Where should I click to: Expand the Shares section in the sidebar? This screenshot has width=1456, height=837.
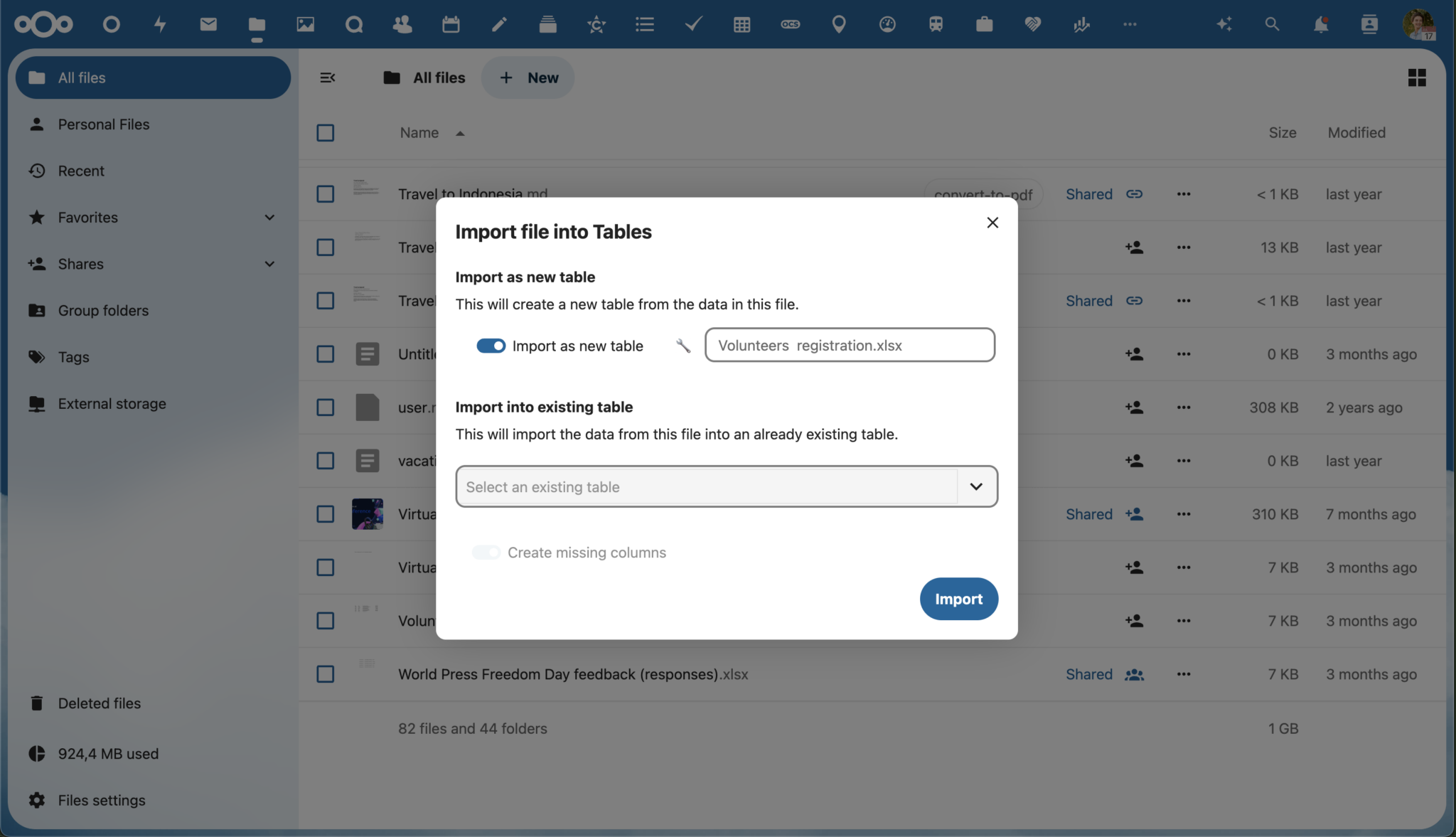pyautogui.click(x=269, y=264)
